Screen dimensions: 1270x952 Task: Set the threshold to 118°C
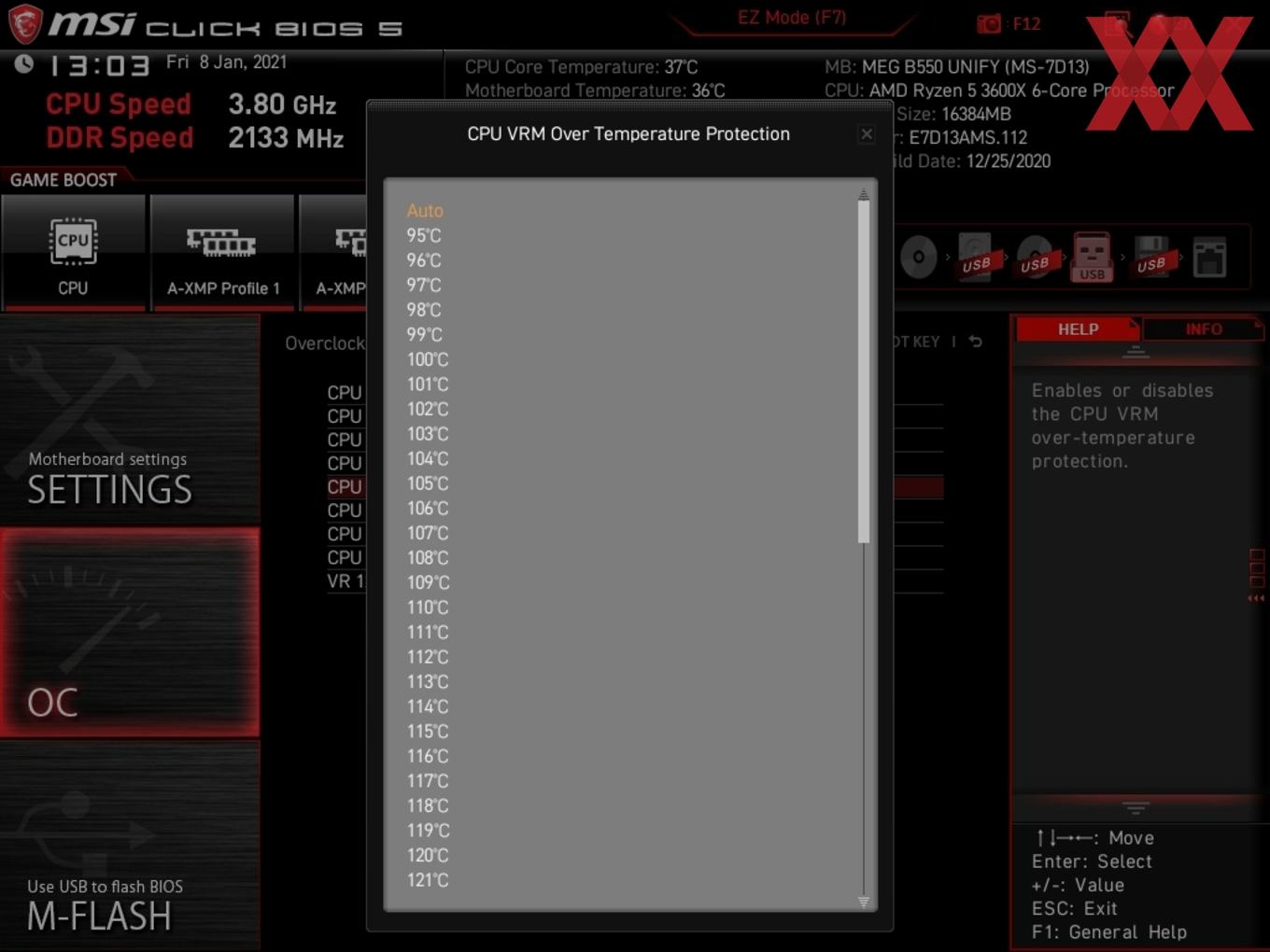pos(428,805)
